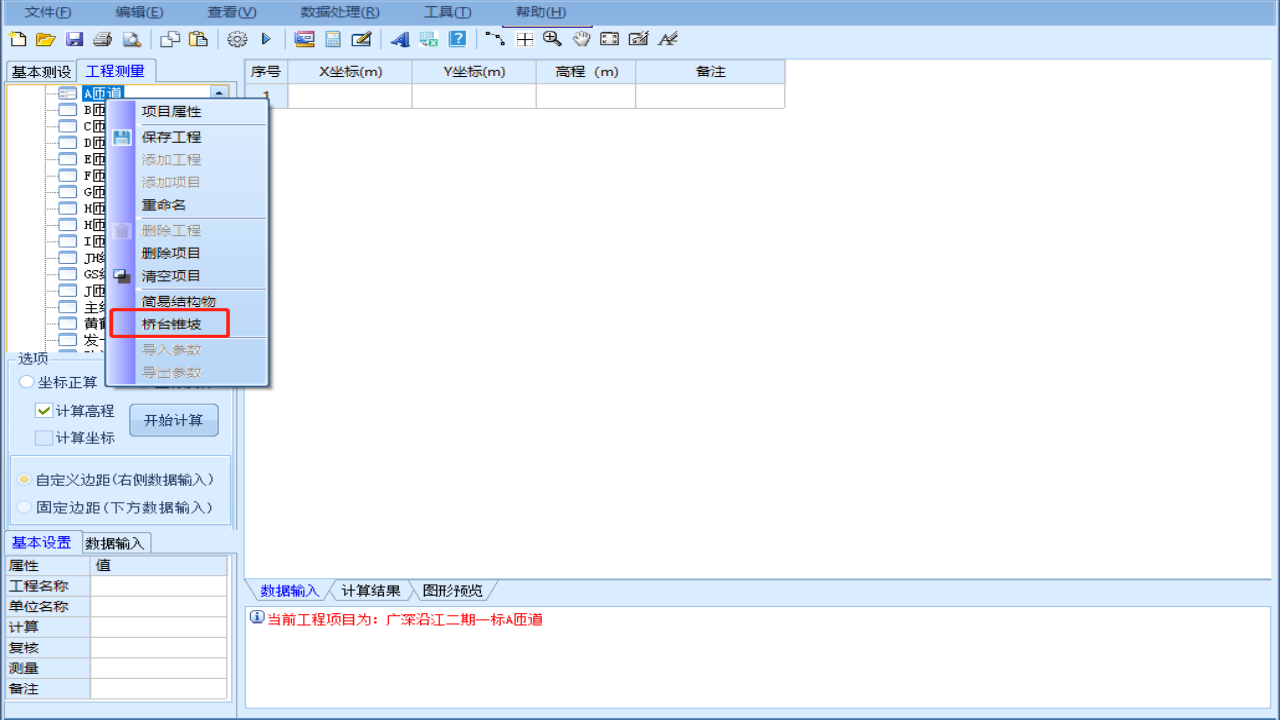The height and width of the screenshot is (720, 1280).
Task: Click scroll-up arrow beside A匝道 in tree
Action: (x=219, y=93)
